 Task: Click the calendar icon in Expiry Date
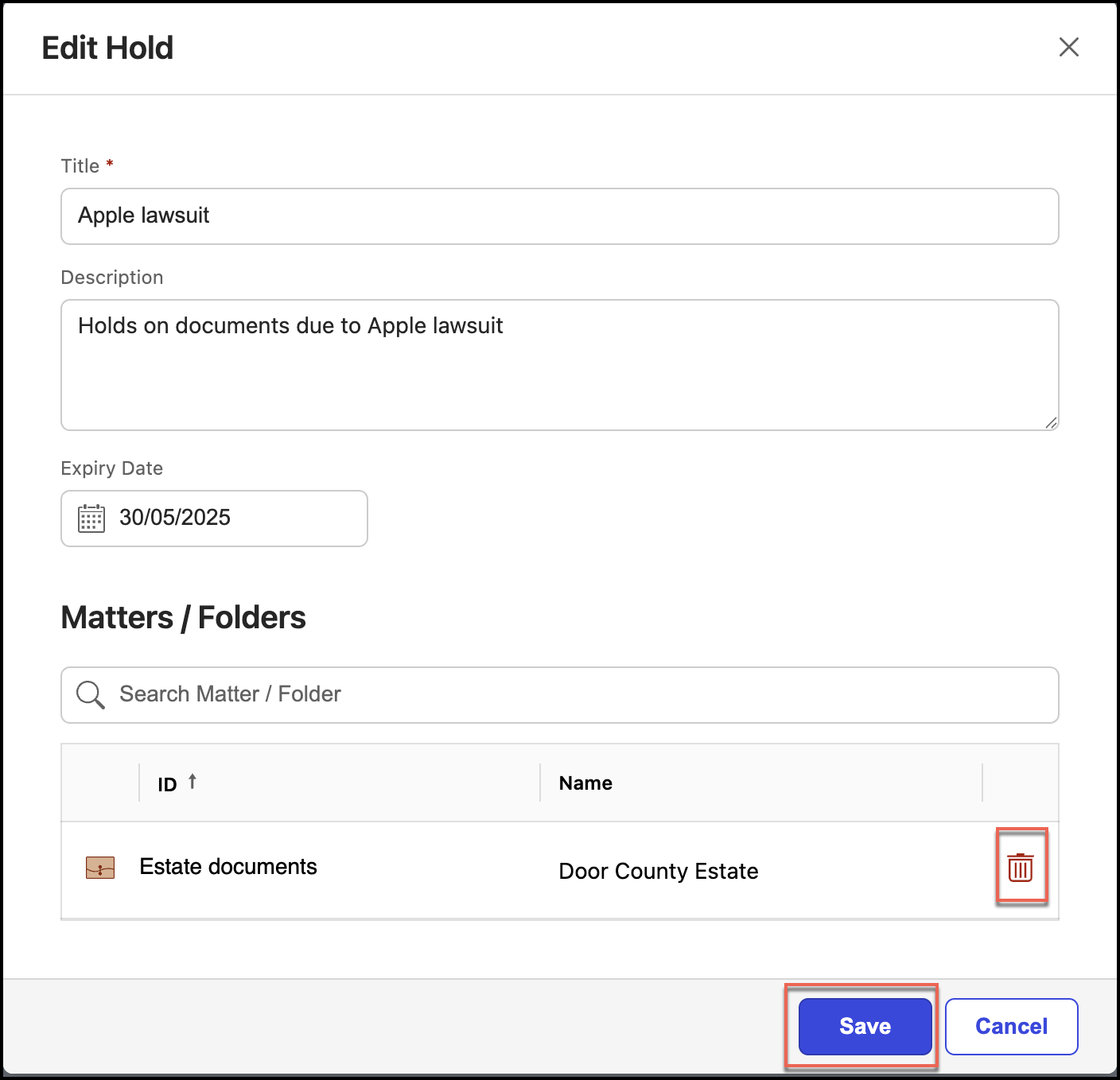[x=91, y=519]
